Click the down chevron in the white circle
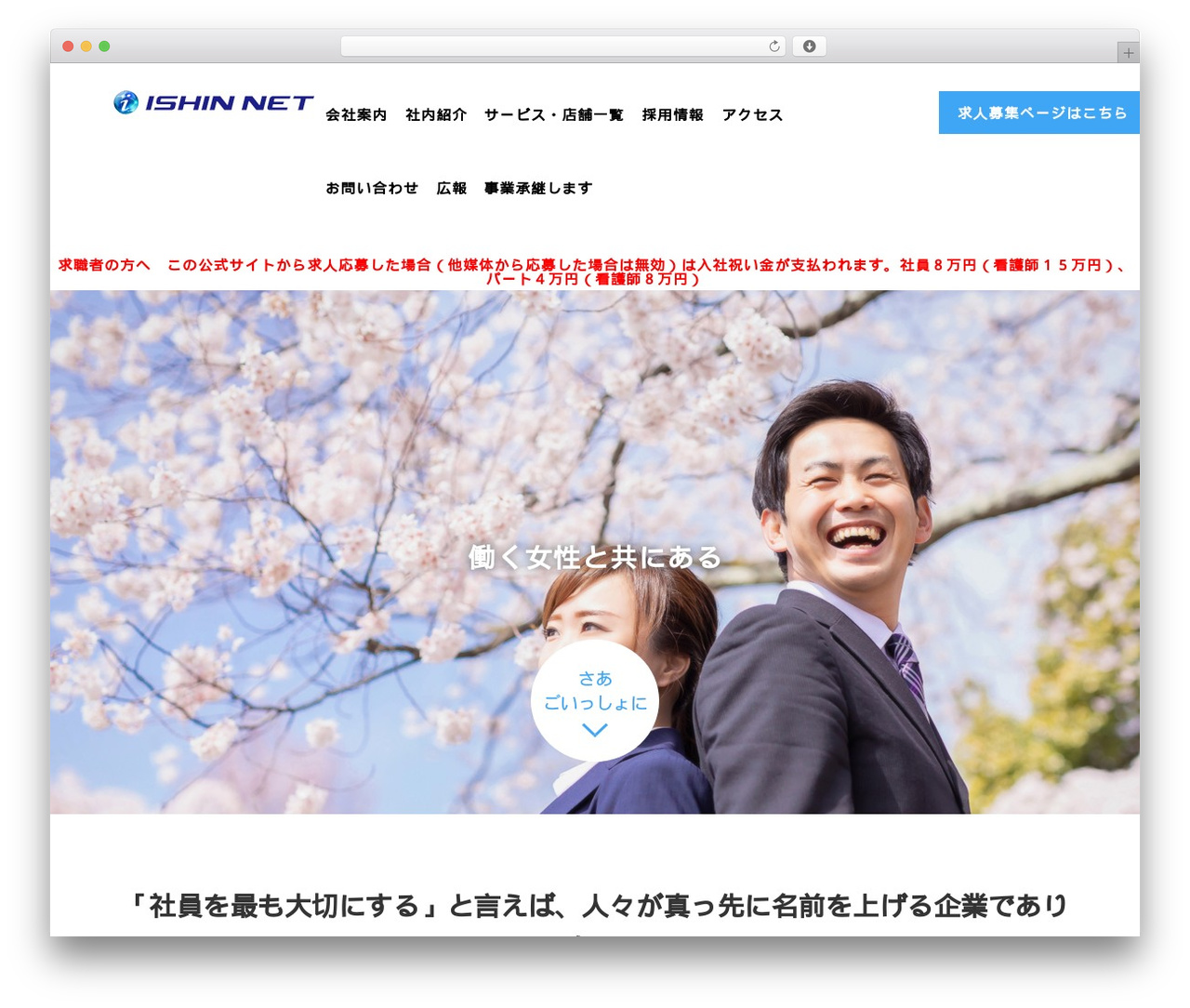This screenshot has width=1190, height=1008. coord(595,731)
